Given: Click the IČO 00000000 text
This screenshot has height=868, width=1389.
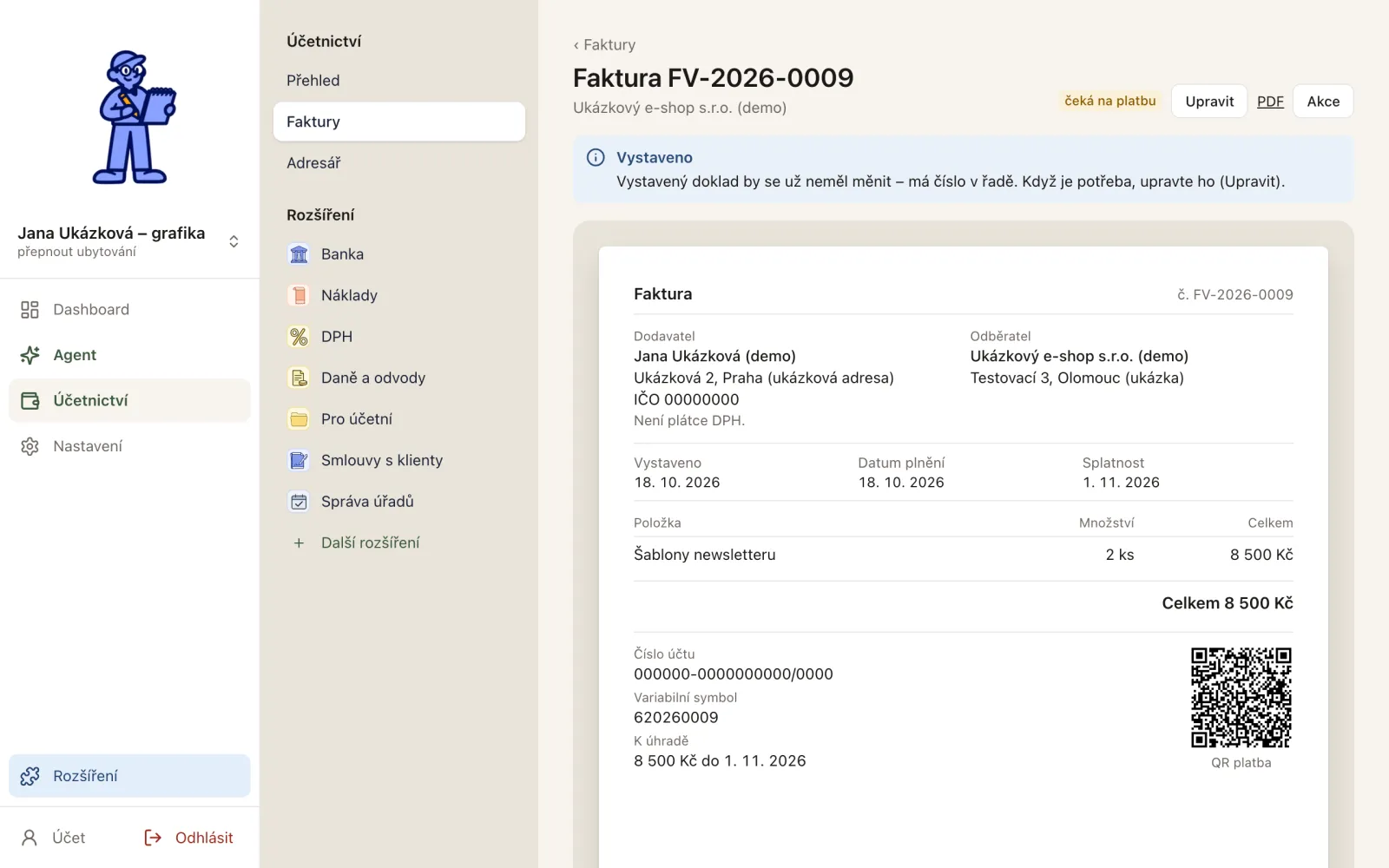Looking at the screenshot, I should coord(687,399).
